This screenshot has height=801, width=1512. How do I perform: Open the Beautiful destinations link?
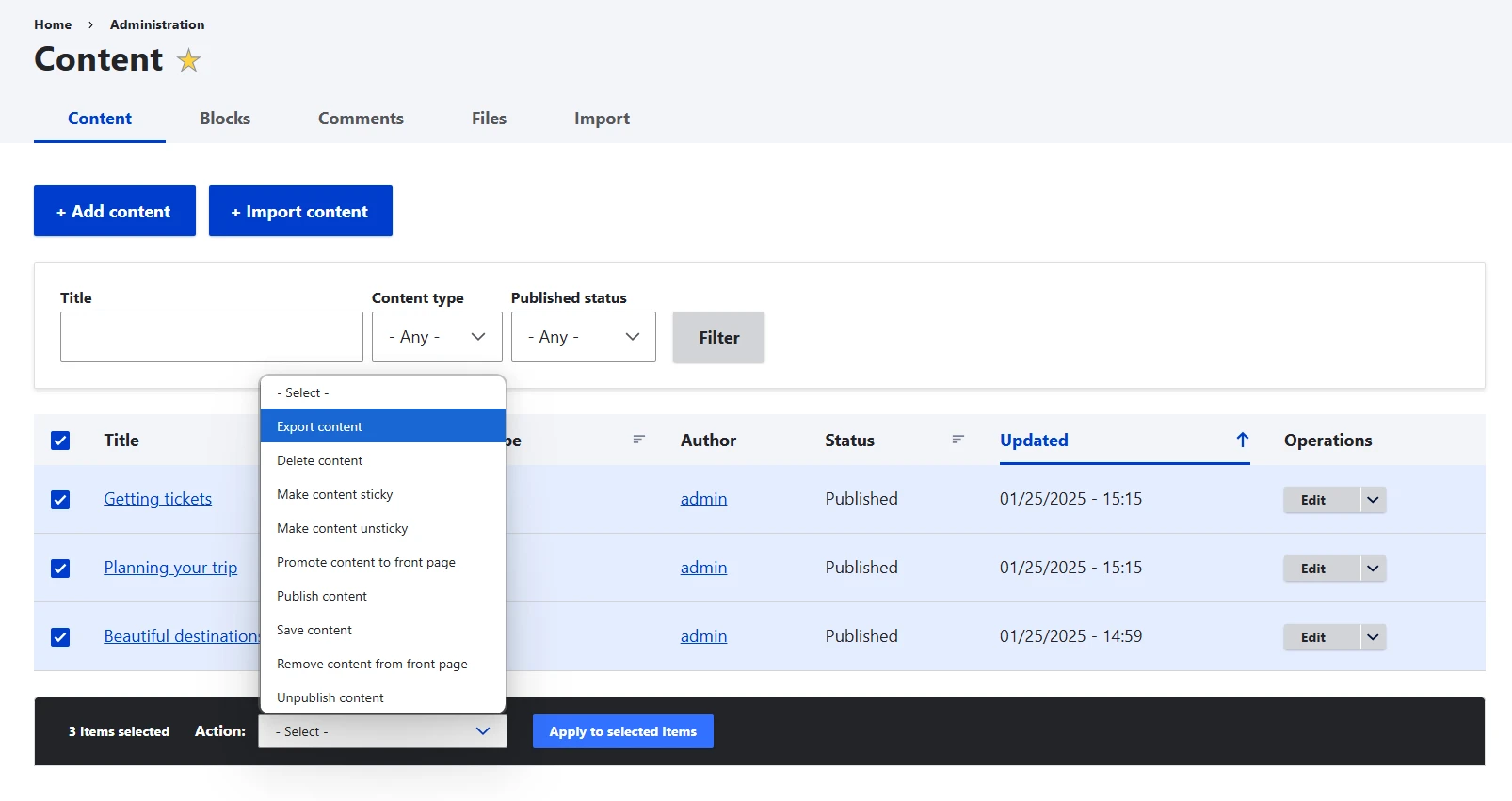pos(182,636)
